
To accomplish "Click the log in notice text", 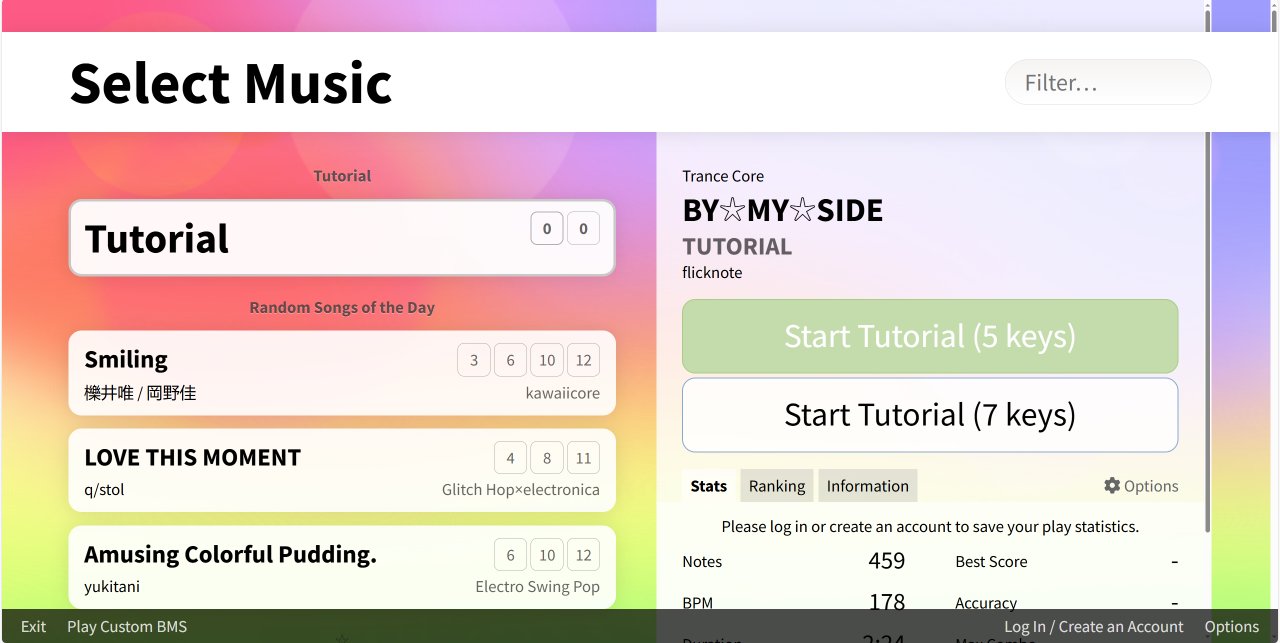I will (x=930, y=526).
